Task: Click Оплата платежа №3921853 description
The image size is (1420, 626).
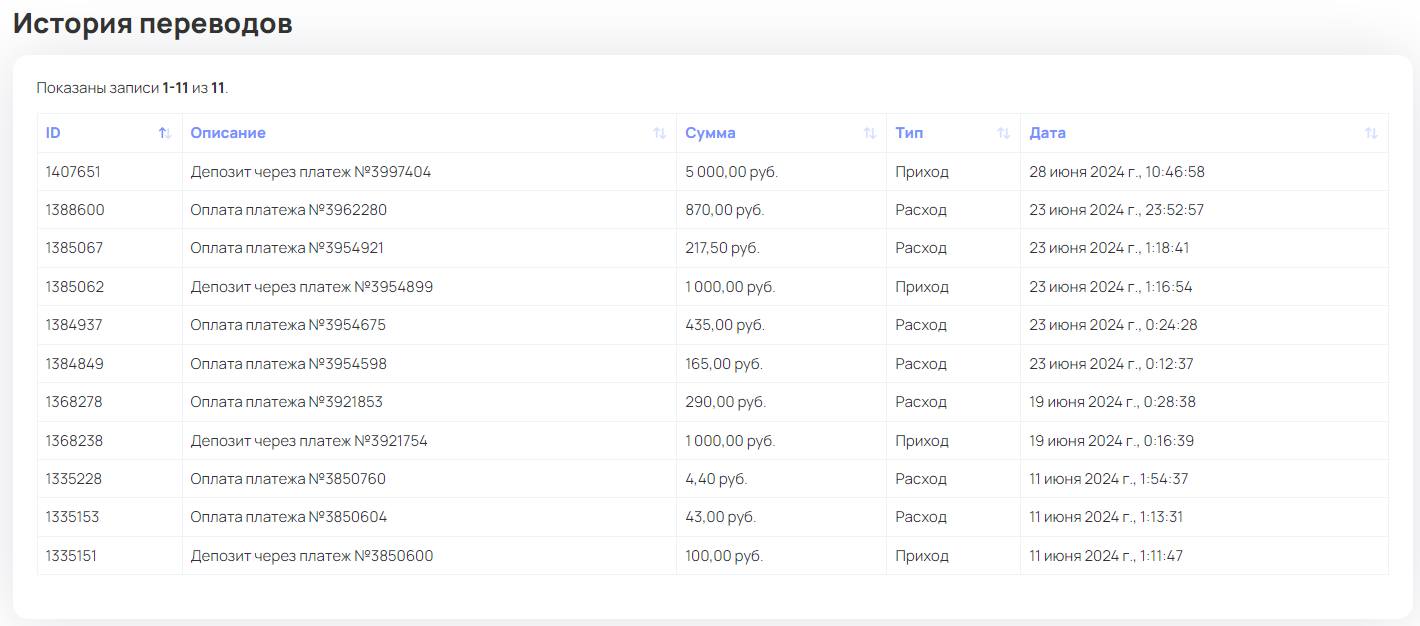Action: 287,402
